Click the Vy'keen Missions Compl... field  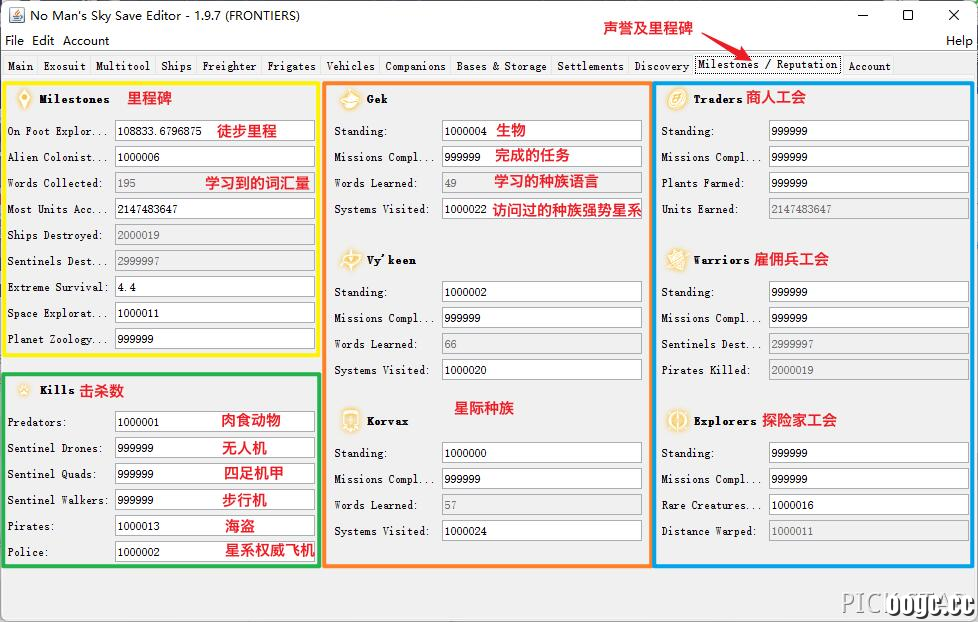click(541, 318)
